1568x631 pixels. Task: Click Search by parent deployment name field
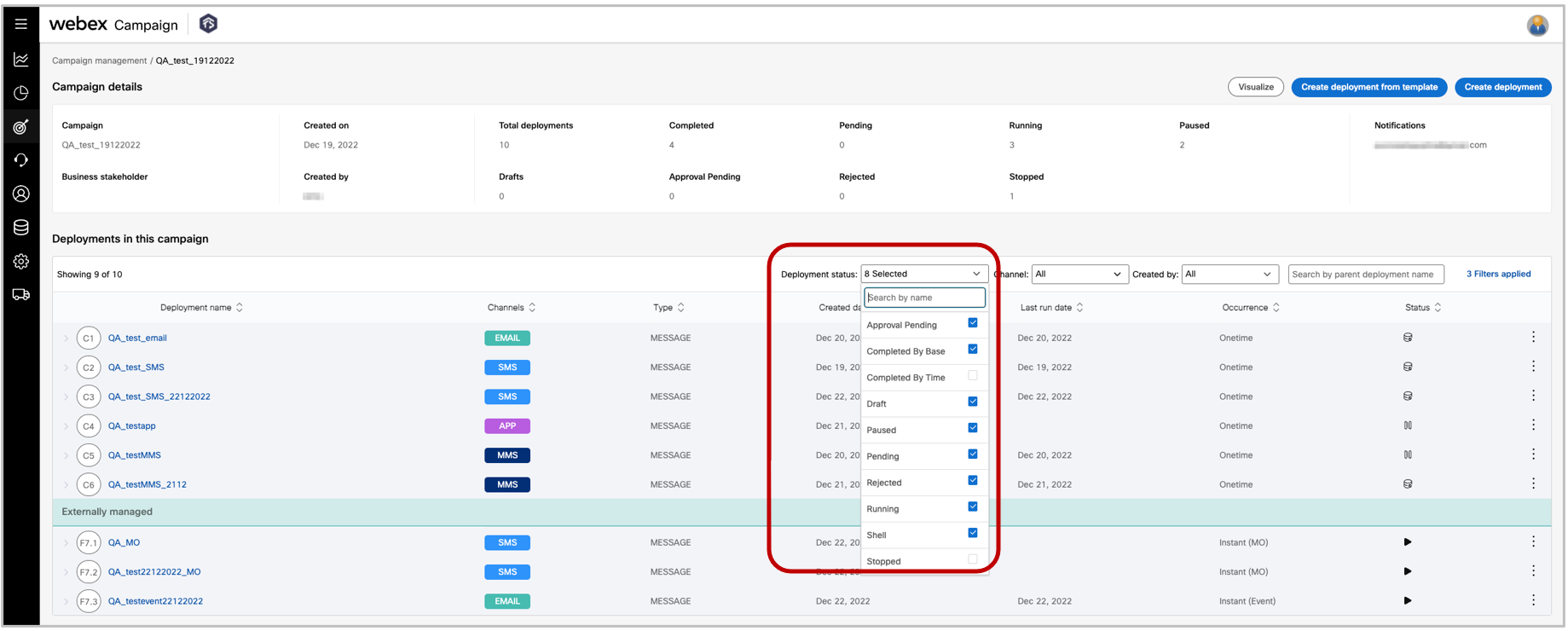1366,274
